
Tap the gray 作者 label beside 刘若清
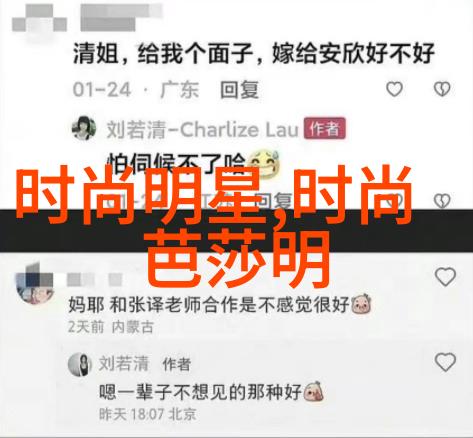click(176, 364)
